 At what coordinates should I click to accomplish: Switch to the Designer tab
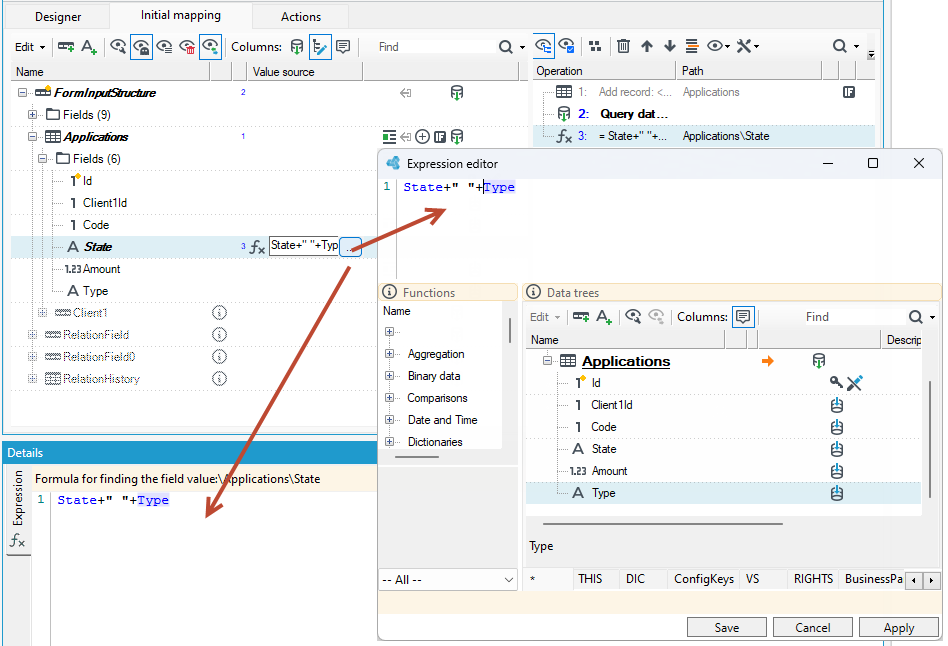point(58,16)
